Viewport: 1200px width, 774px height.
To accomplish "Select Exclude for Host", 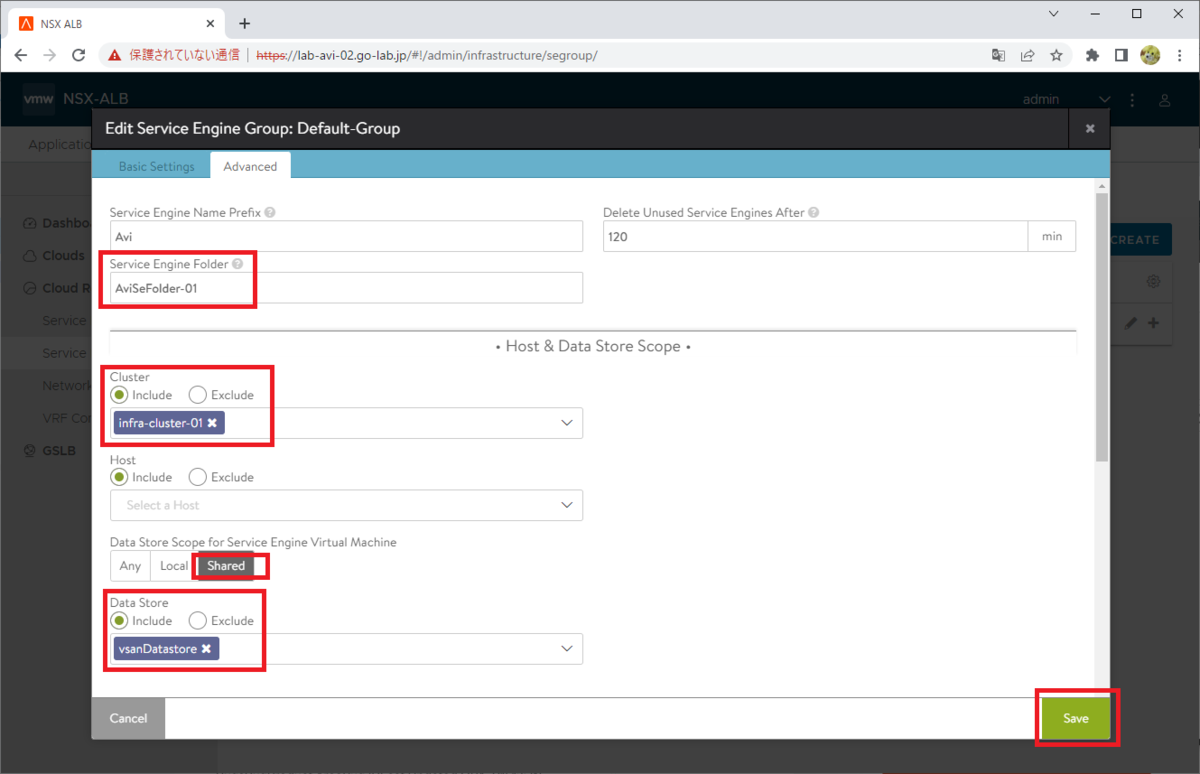I will [198, 477].
